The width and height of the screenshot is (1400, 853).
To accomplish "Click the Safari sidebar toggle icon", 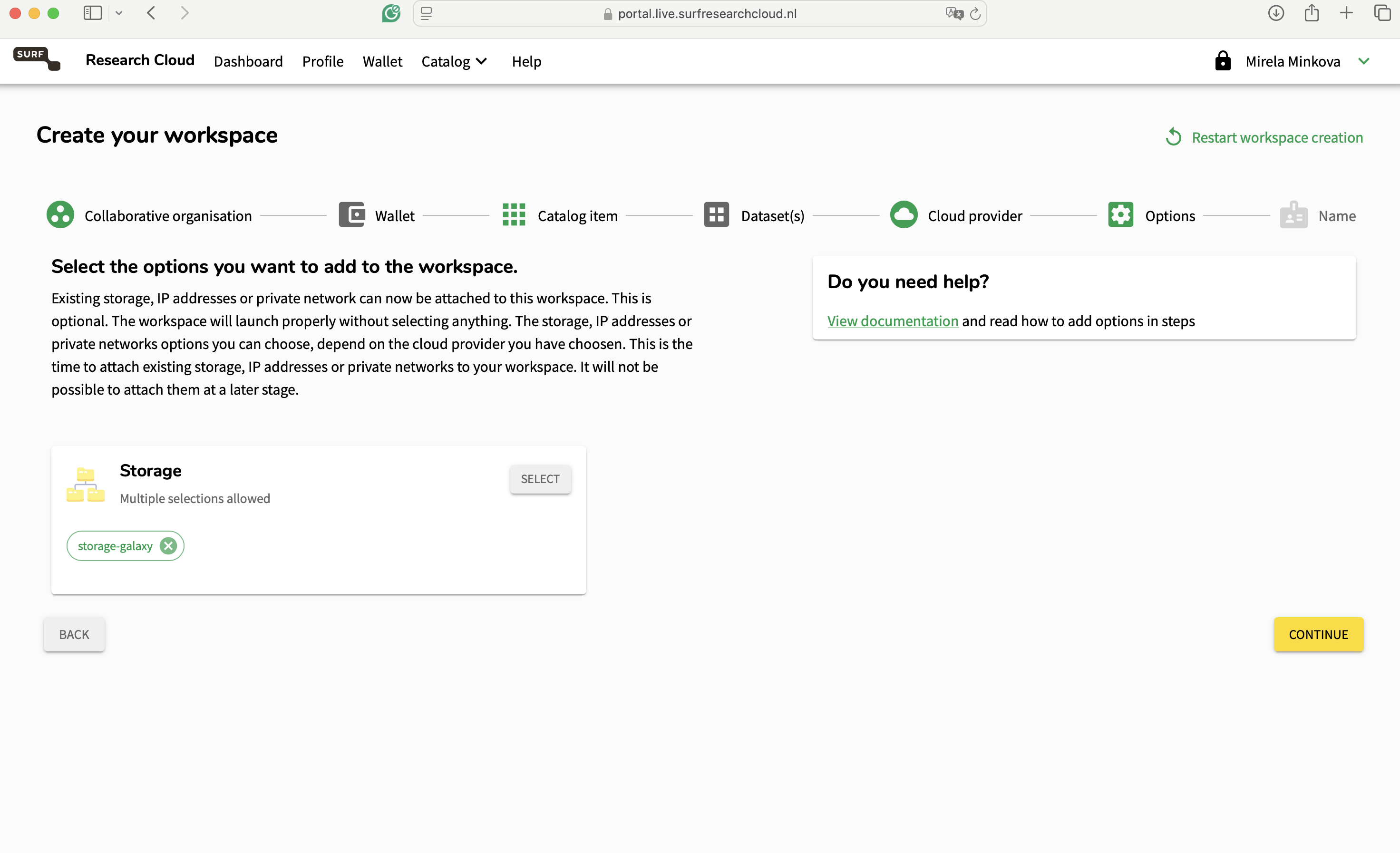I will click(93, 13).
